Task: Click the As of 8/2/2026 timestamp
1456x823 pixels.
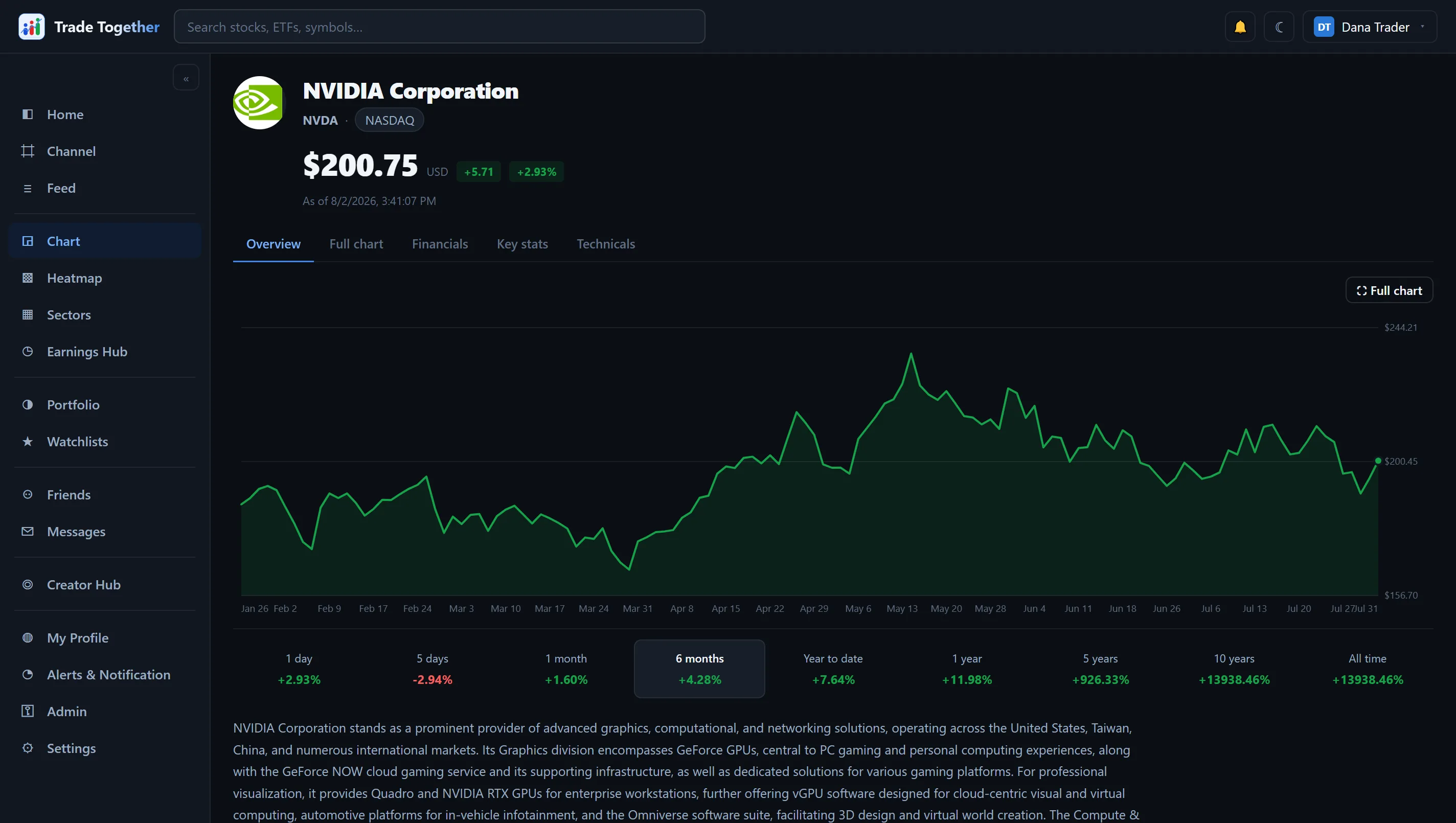Action: [x=369, y=201]
